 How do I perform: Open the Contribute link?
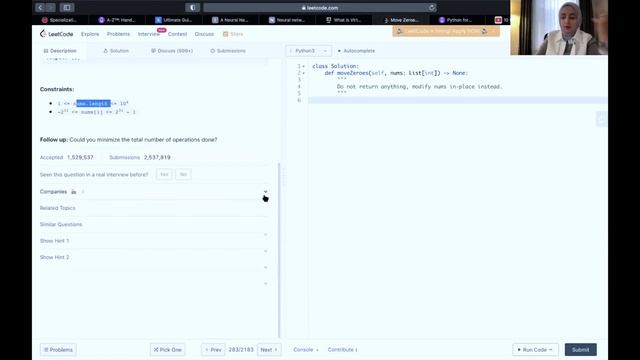click(x=342, y=350)
